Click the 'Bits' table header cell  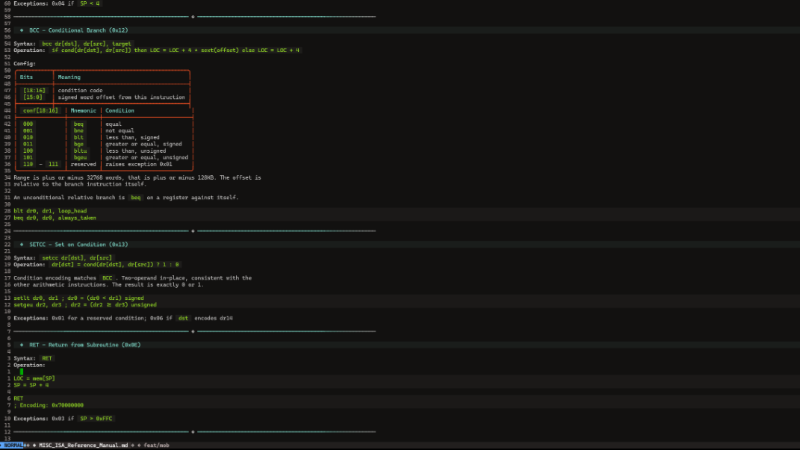pos(27,77)
